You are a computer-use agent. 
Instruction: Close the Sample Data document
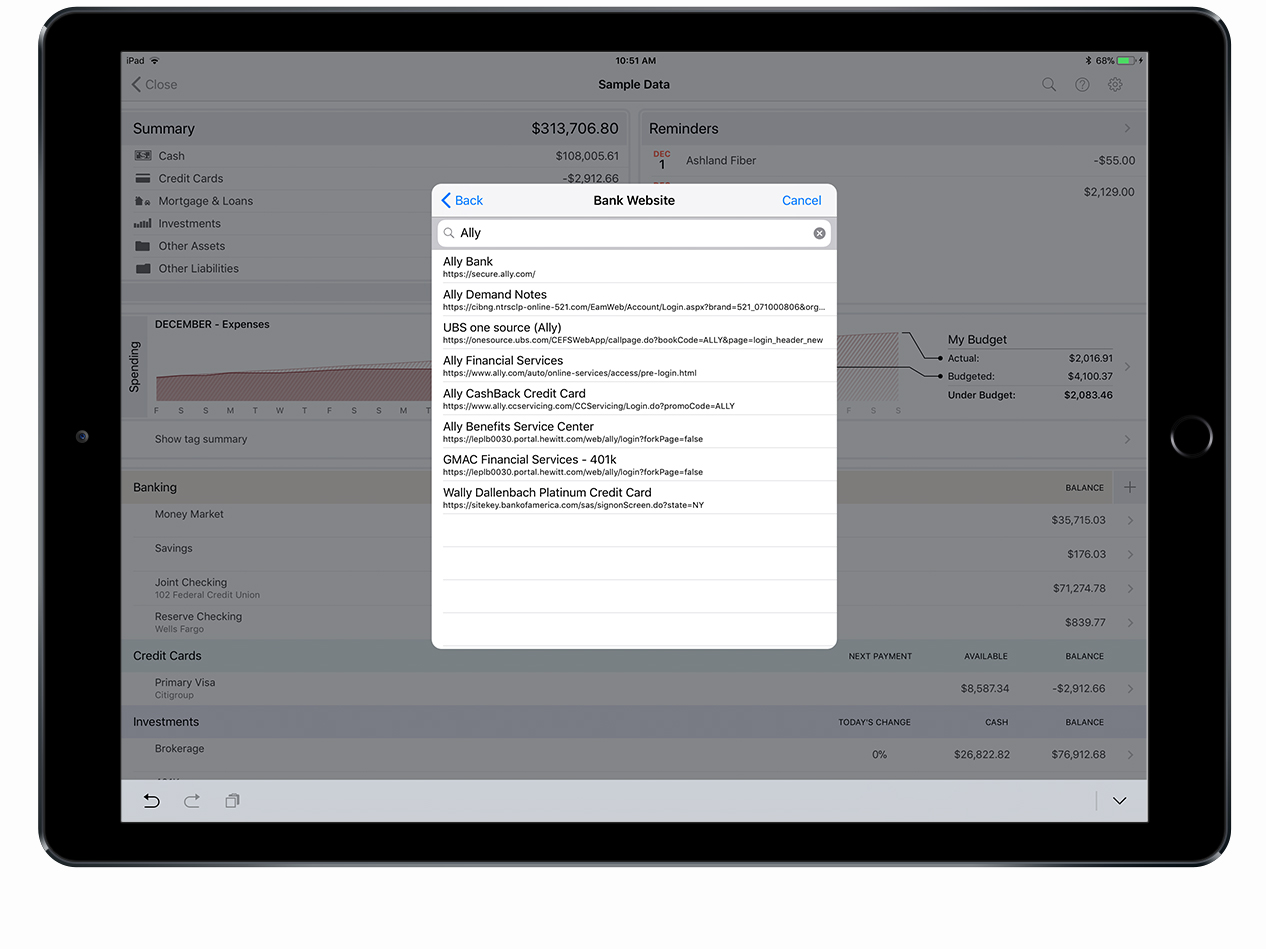pyautogui.click(x=154, y=85)
